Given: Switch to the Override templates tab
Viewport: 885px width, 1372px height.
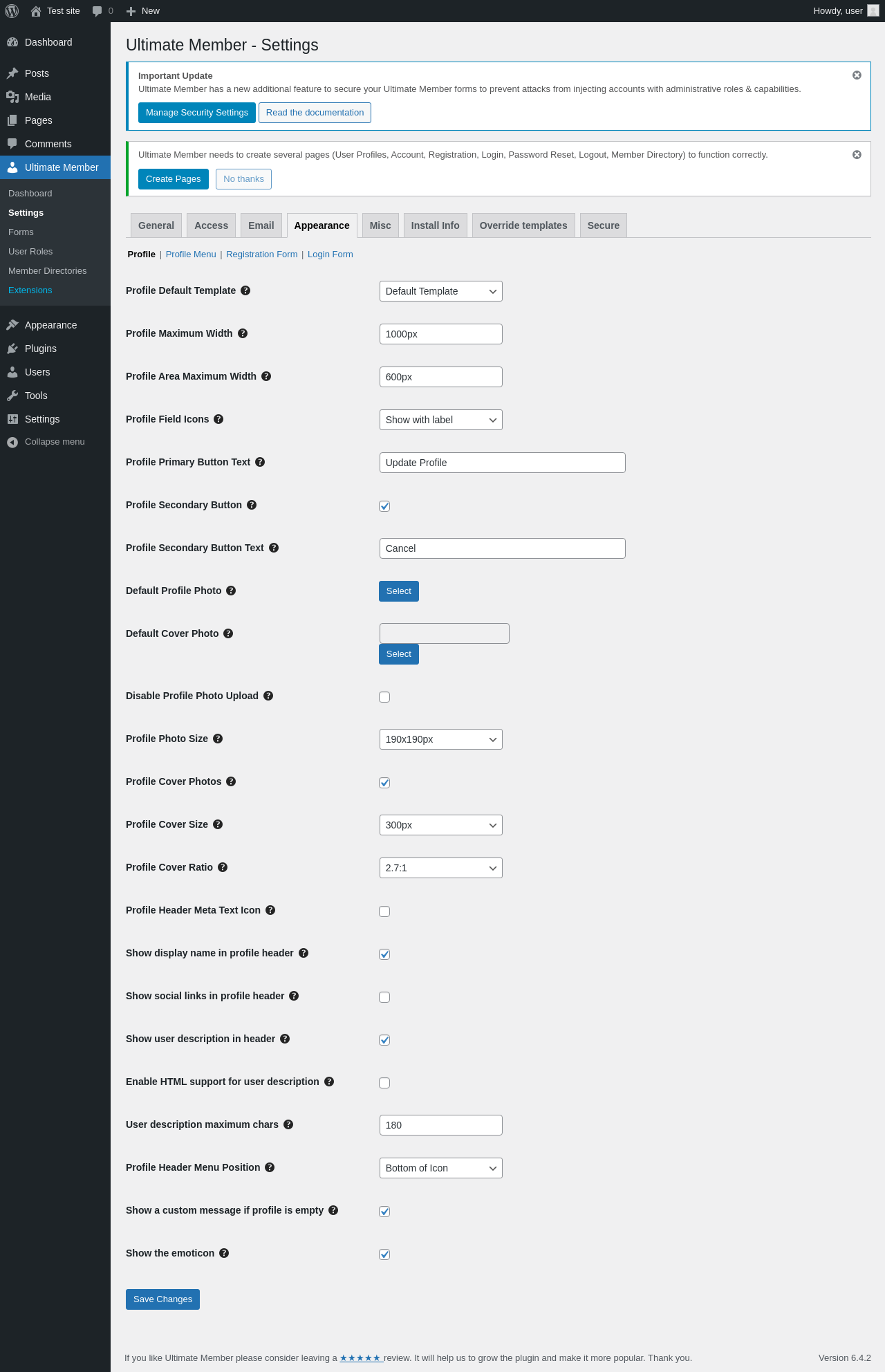Looking at the screenshot, I should click(523, 225).
